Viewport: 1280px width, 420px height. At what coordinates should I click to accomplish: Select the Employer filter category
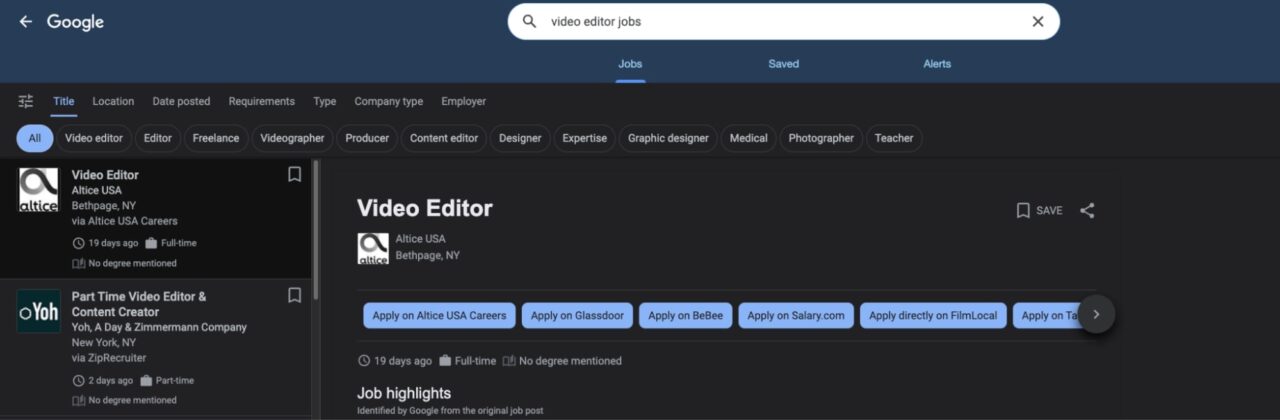pos(464,101)
